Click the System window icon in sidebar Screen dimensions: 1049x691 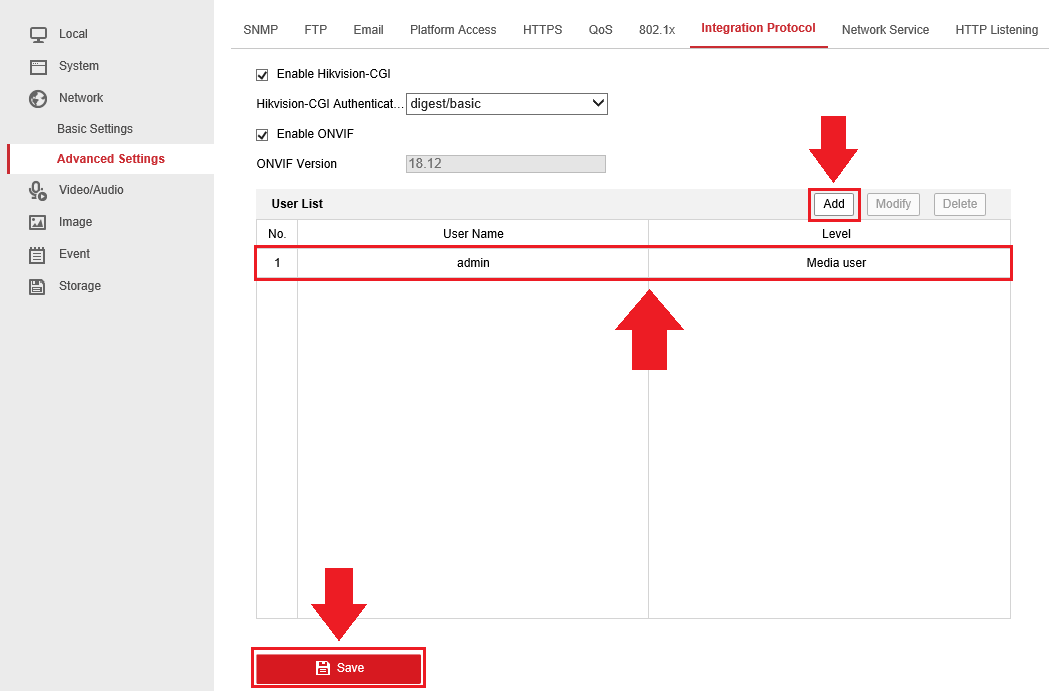point(38,67)
